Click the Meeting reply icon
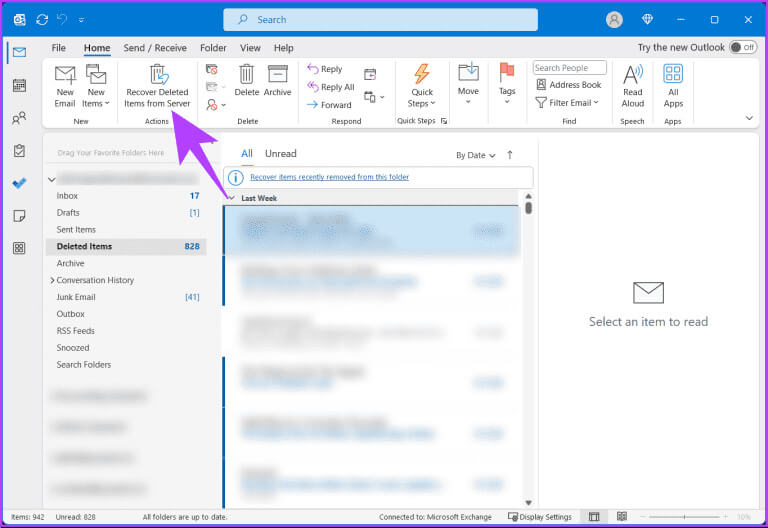Viewport: 768px width, 528px height. tap(370, 74)
